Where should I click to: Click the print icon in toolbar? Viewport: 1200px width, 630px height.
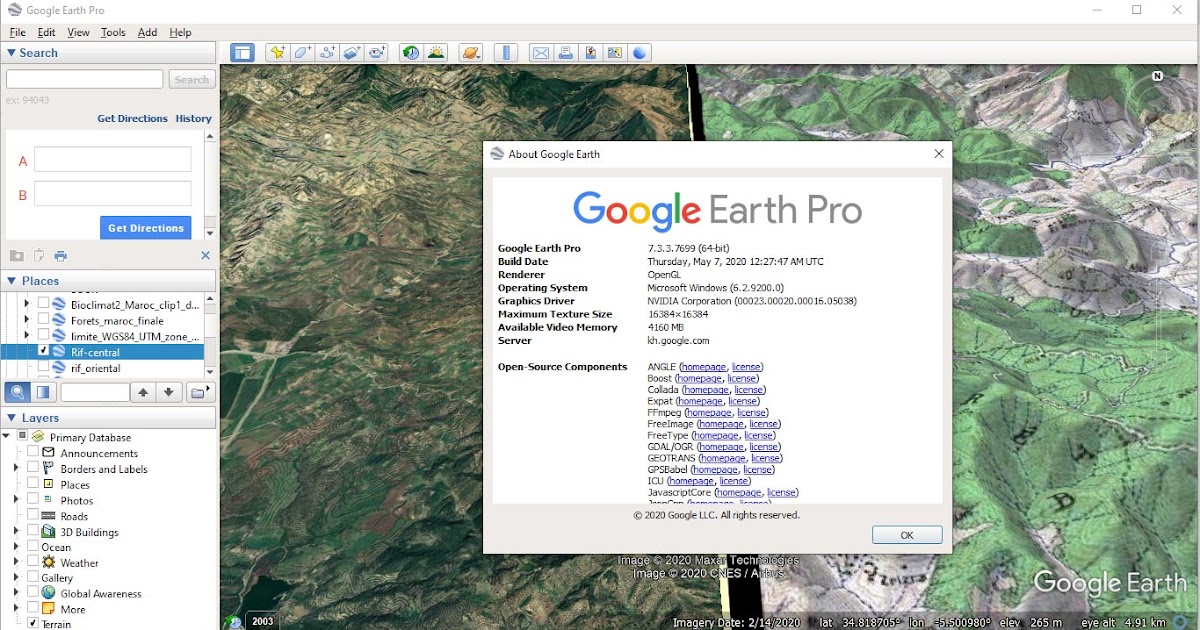(566, 53)
